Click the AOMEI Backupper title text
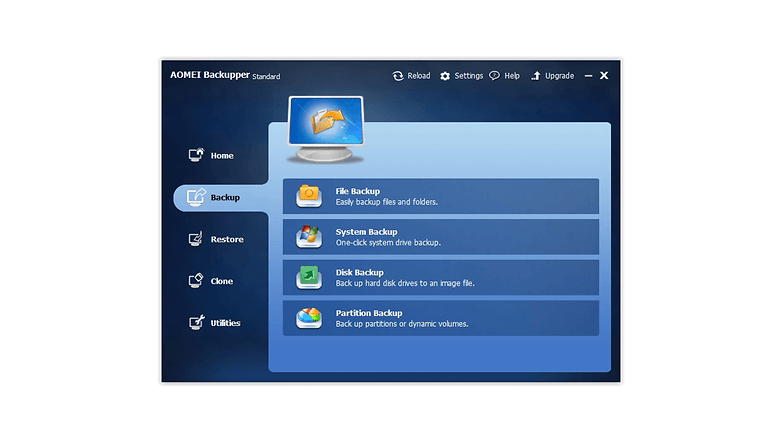 210,75
